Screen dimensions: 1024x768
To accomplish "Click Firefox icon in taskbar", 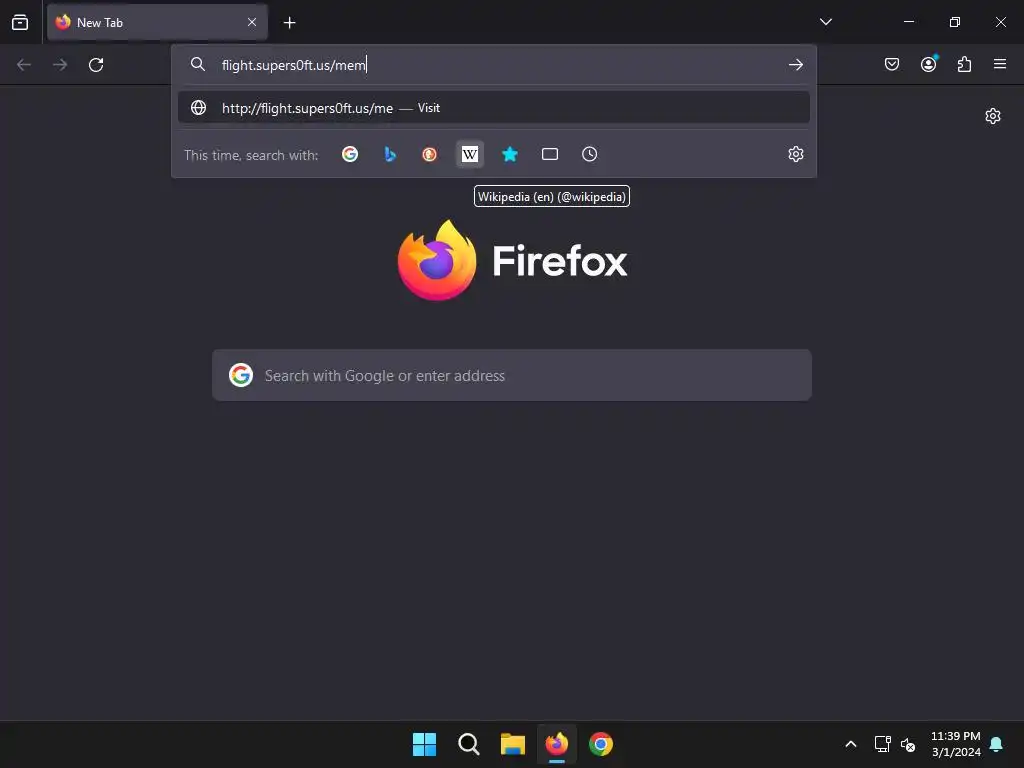I will coord(557,744).
